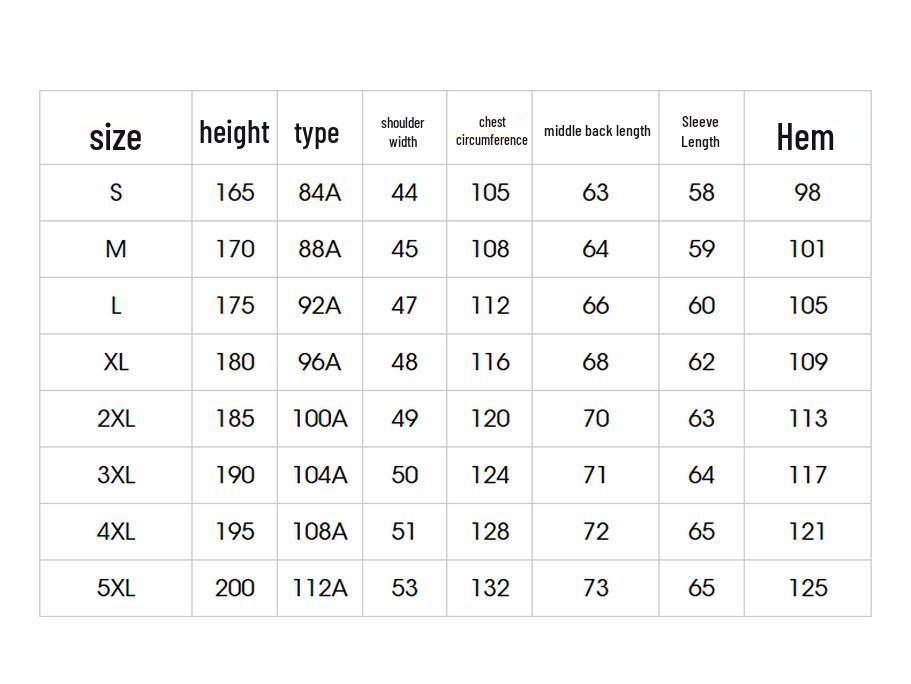Image resolution: width=911 pixels, height=684 pixels.
Task: Click the 'Sleeve Length' column header
Action: click(x=700, y=131)
